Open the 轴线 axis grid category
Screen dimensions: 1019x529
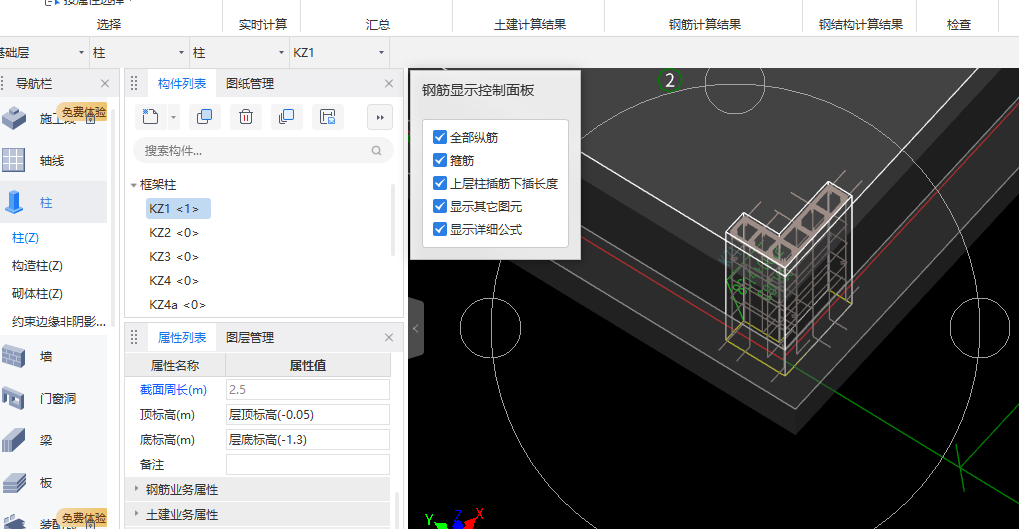[x=53, y=161]
